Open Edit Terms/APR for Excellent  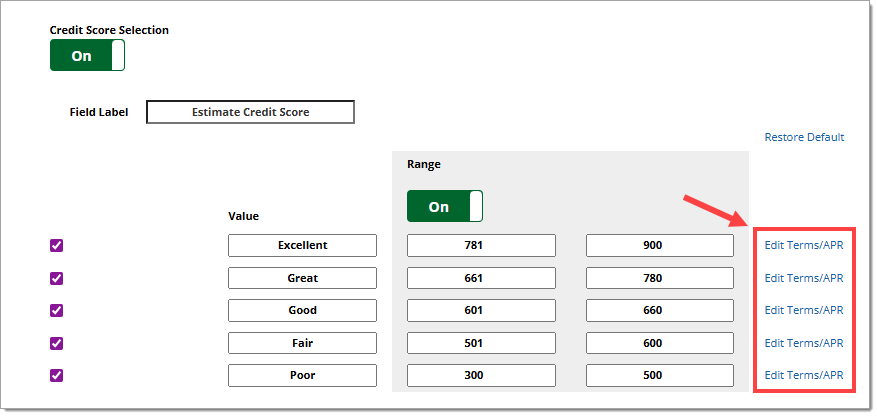tap(804, 246)
